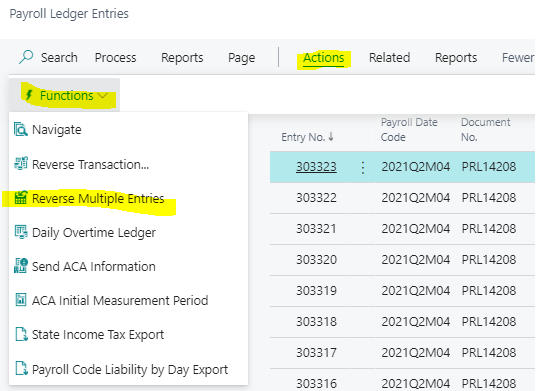Click 2021Q2M04 in row 303320

(415, 260)
